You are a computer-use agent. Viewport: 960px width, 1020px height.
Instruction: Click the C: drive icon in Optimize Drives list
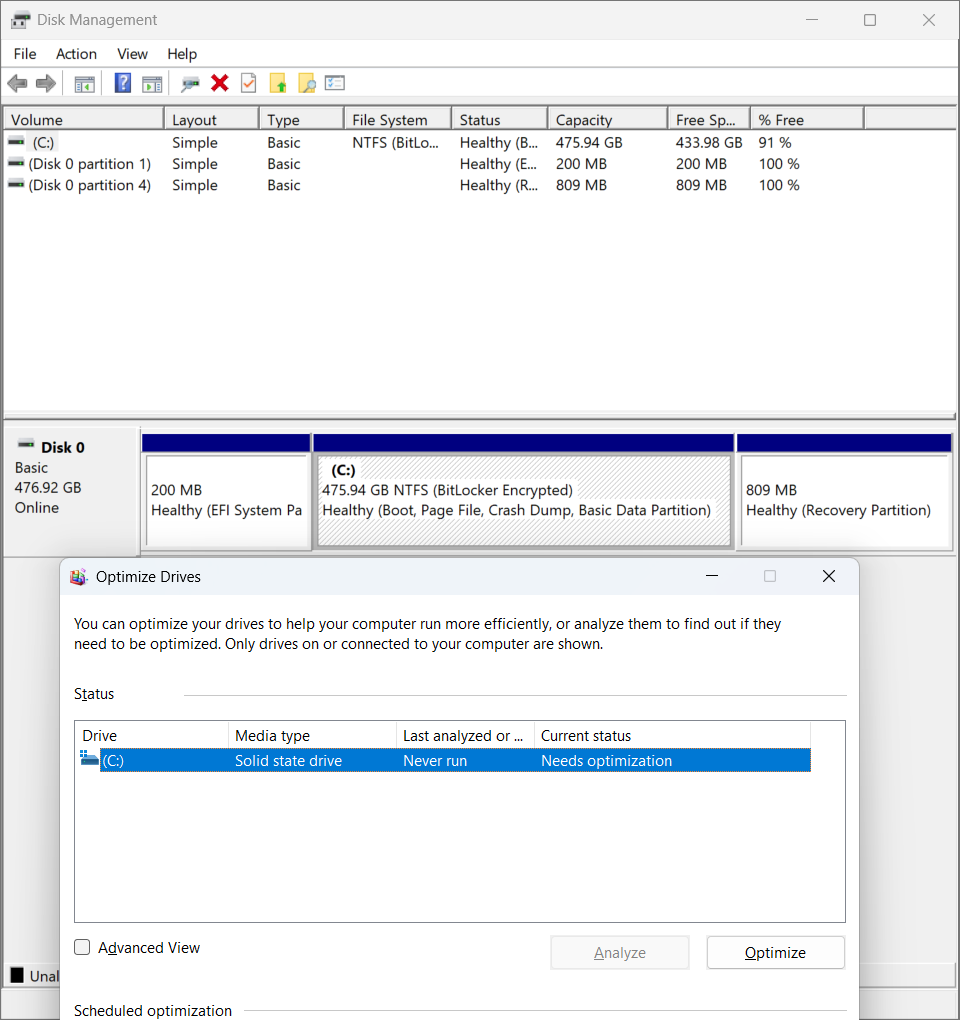89,758
